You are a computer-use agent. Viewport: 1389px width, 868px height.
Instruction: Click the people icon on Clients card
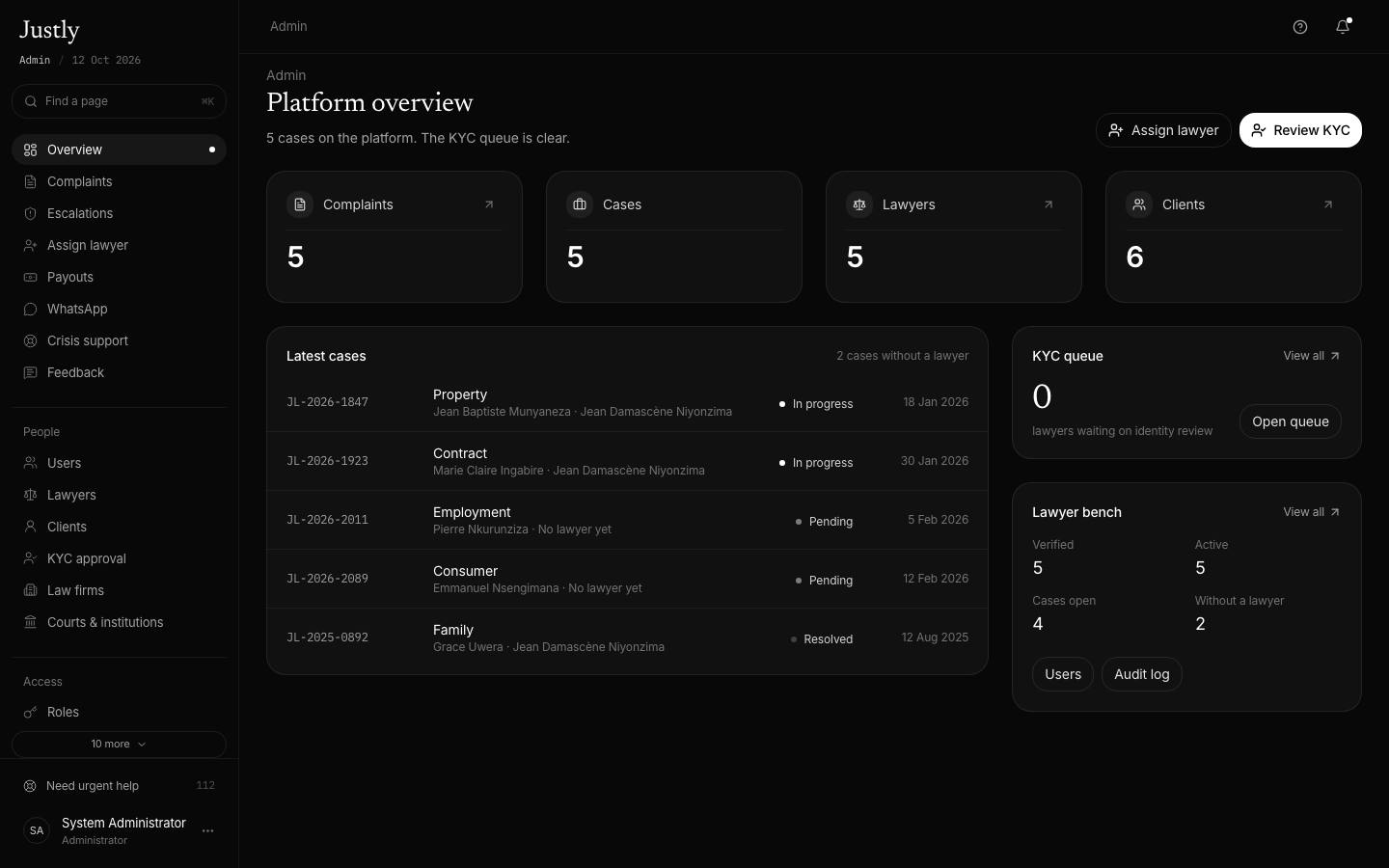click(1139, 204)
